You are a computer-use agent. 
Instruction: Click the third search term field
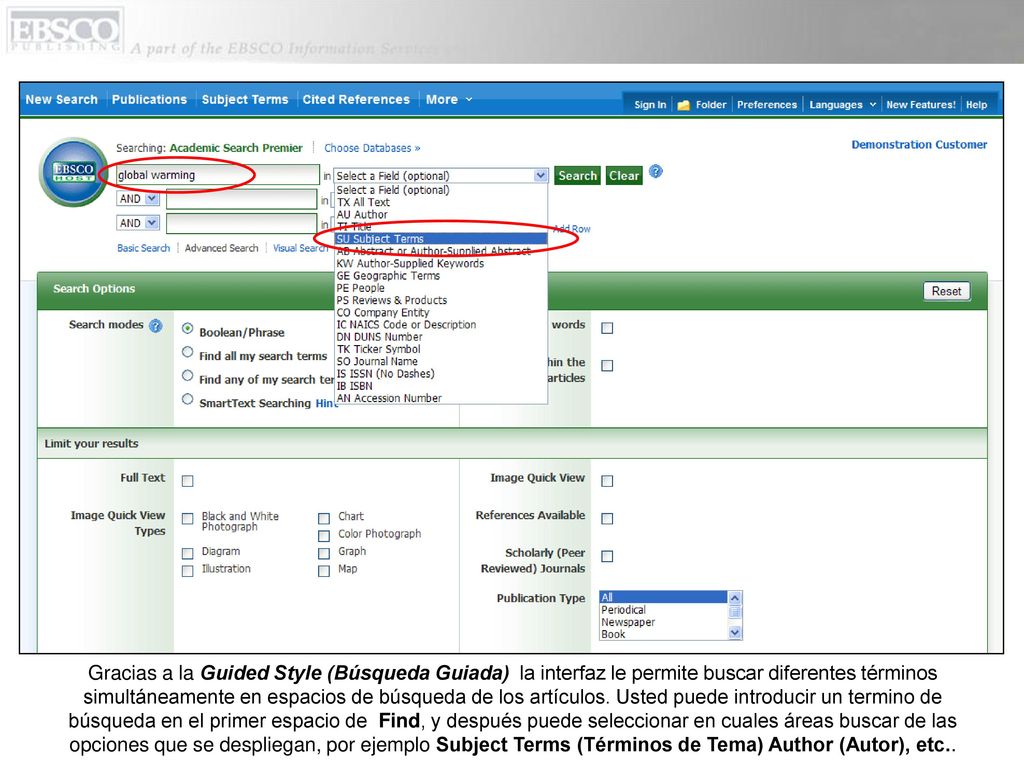pos(242,223)
